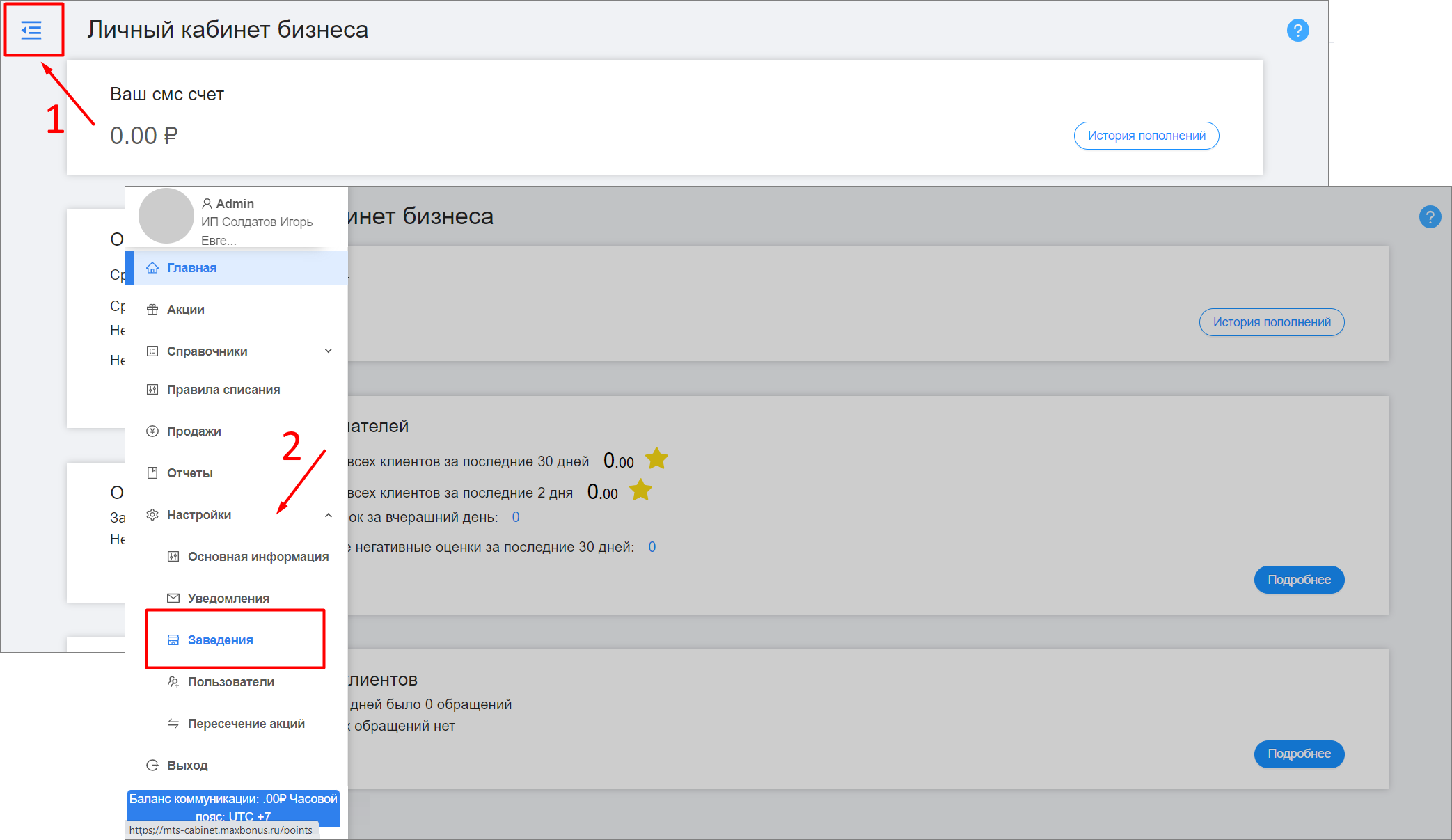Click the star icon beside the 2 days rating
The height and width of the screenshot is (840, 1452).
pos(640,491)
